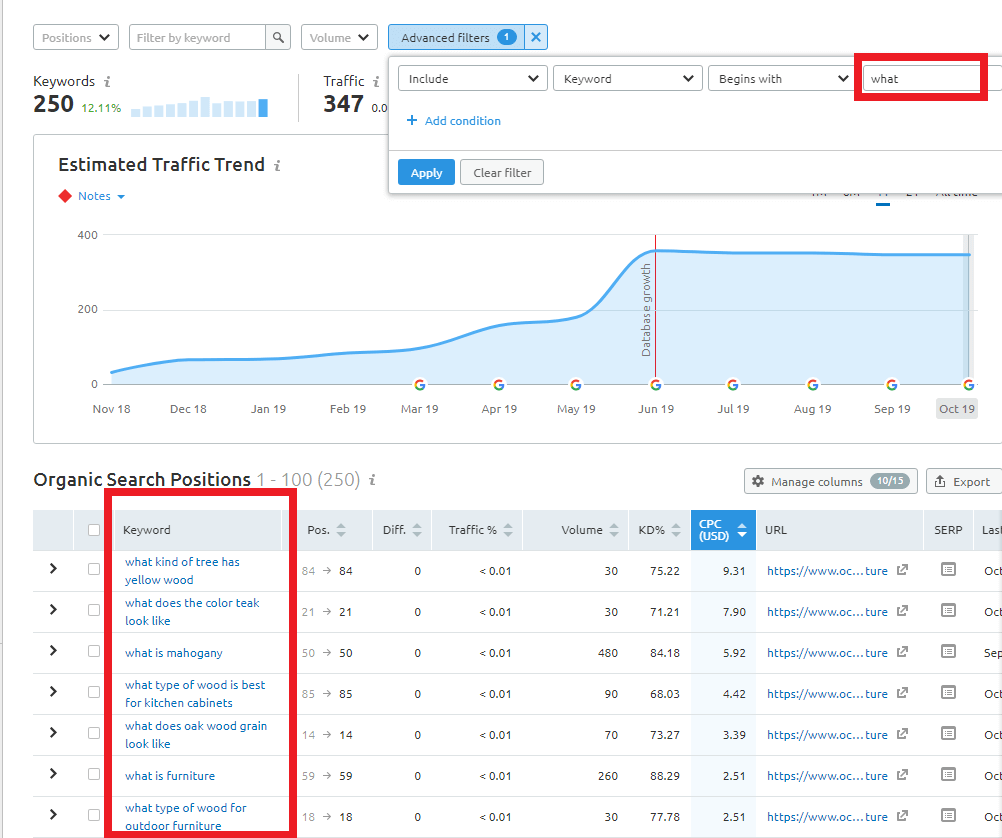This screenshot has height=838, width=1002.
Task: Check the row checkbox for "what is mahogany"
Action: (x=93, y=652)
